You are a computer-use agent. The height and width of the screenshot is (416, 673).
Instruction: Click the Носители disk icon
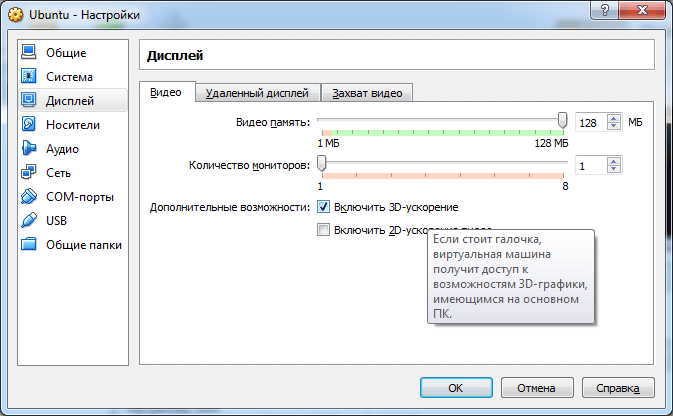point(29,124)
